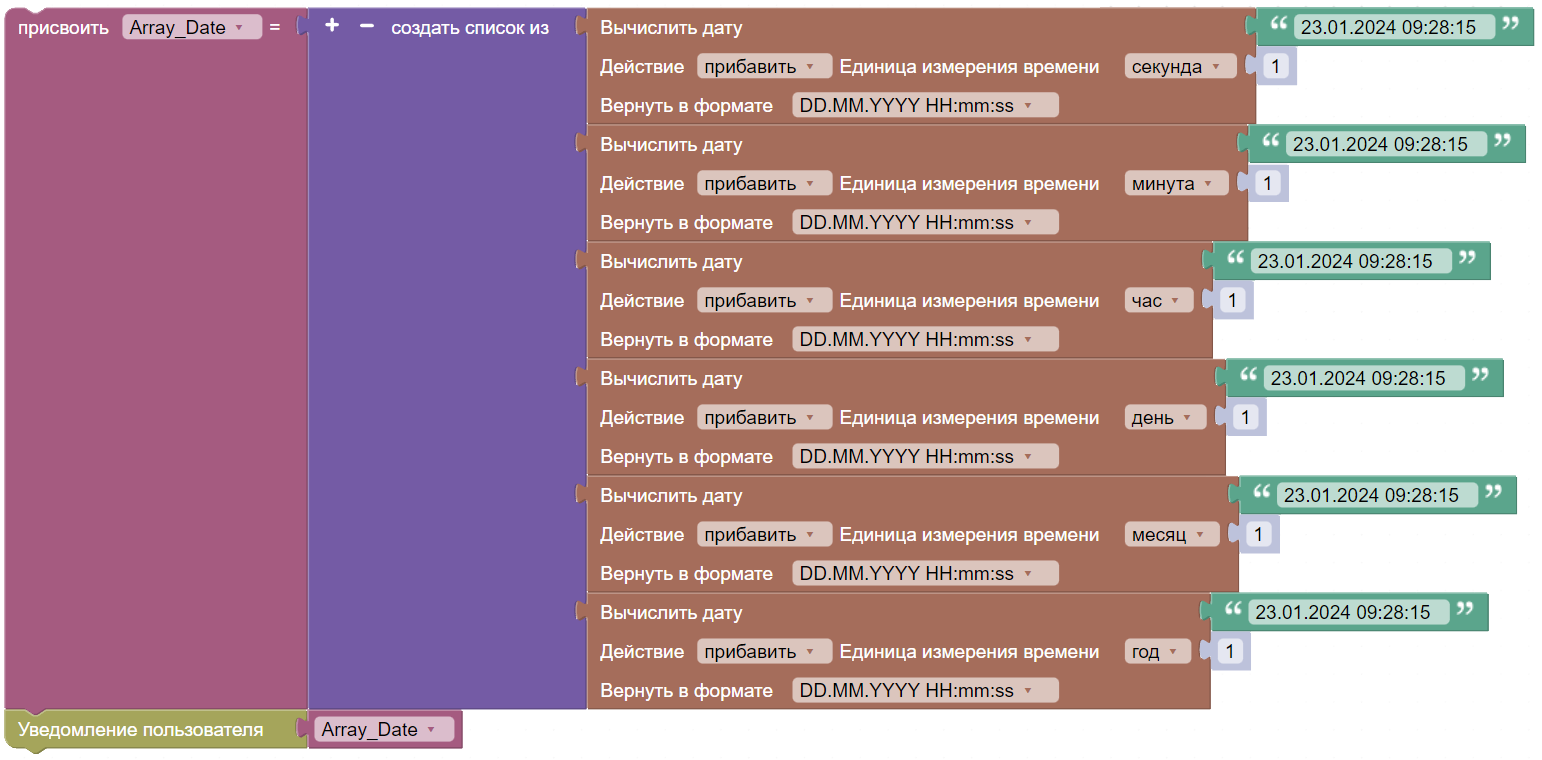The image size is (1542, 760).
Task: Open the 'секунда' time unit dropdown
Action: 1180,67
